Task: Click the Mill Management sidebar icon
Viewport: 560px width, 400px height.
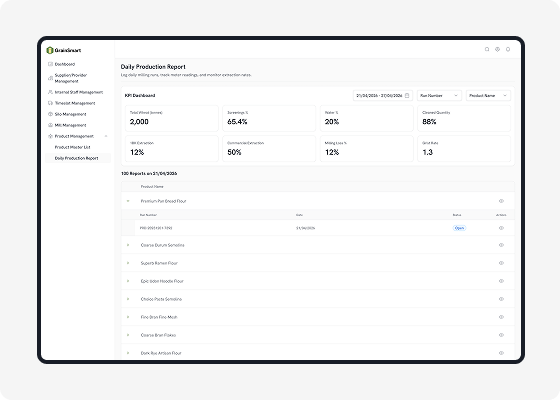Action: (50, 125)
